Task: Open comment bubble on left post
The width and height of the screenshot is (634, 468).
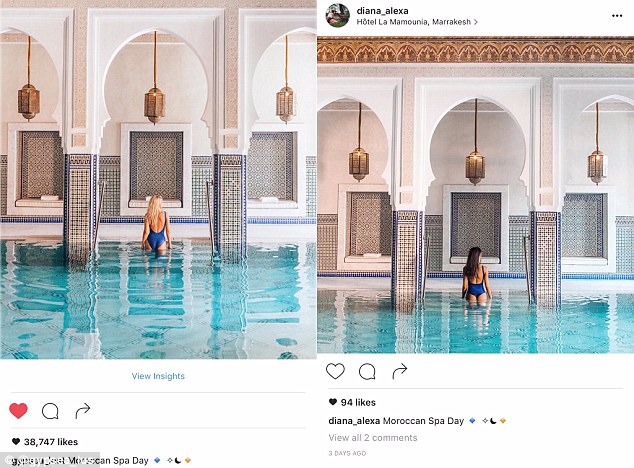Action: [x=50, y=411]
